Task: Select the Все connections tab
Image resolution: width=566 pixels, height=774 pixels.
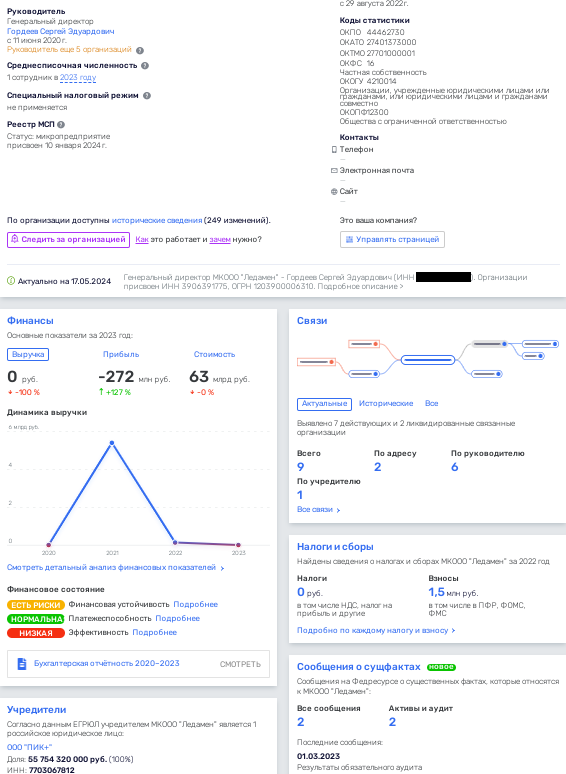Action: coord(432,404)
